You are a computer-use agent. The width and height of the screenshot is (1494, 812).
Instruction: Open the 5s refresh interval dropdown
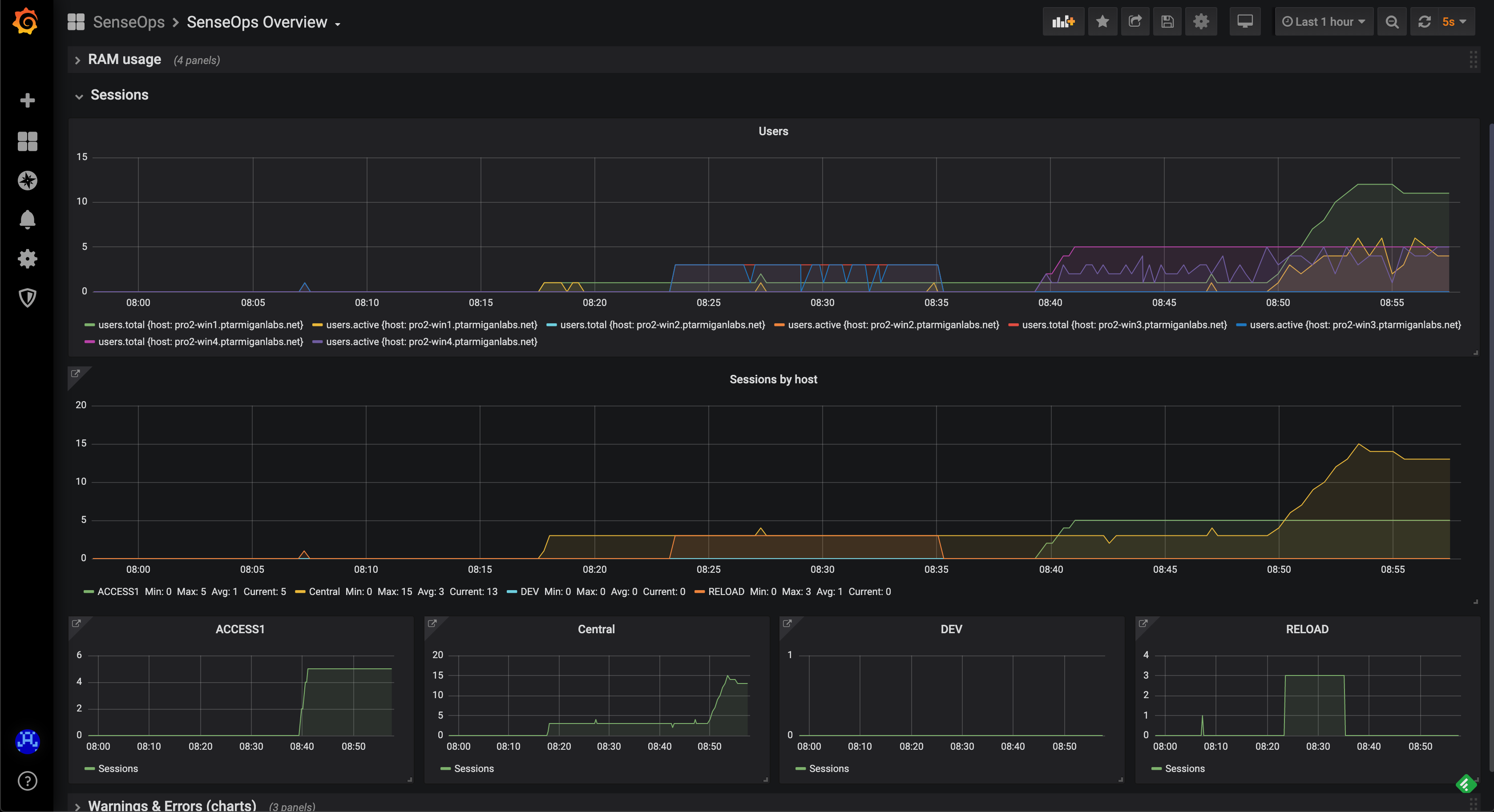pos(1454,22)
